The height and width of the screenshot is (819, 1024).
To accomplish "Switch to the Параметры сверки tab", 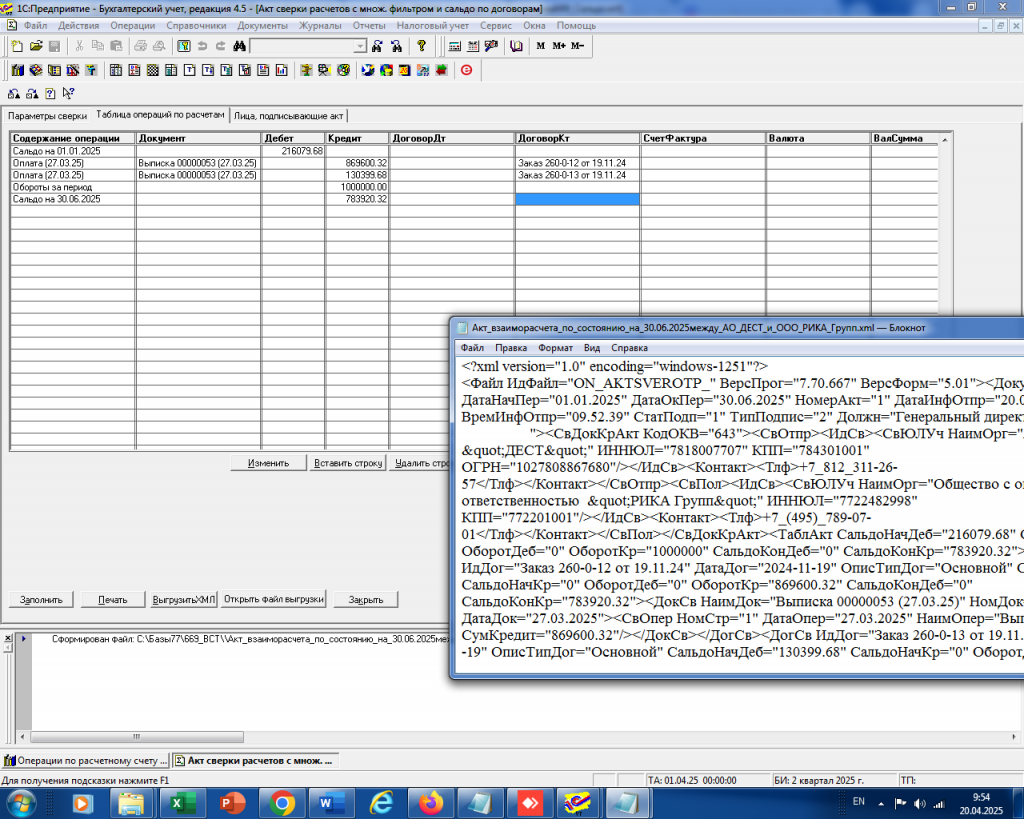I will tap(47, 116).
